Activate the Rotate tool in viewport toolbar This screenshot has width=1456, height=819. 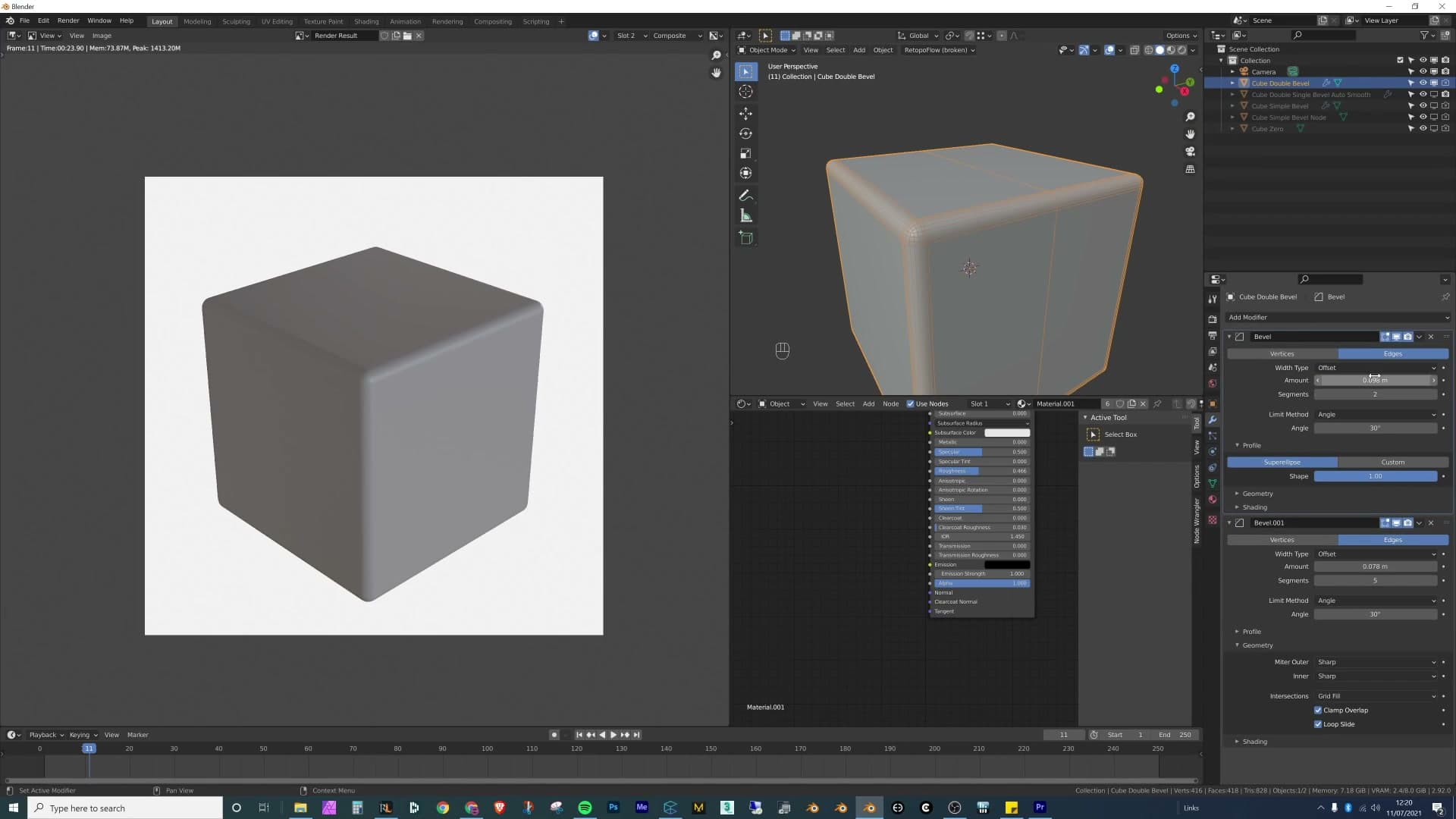[746, 133]
